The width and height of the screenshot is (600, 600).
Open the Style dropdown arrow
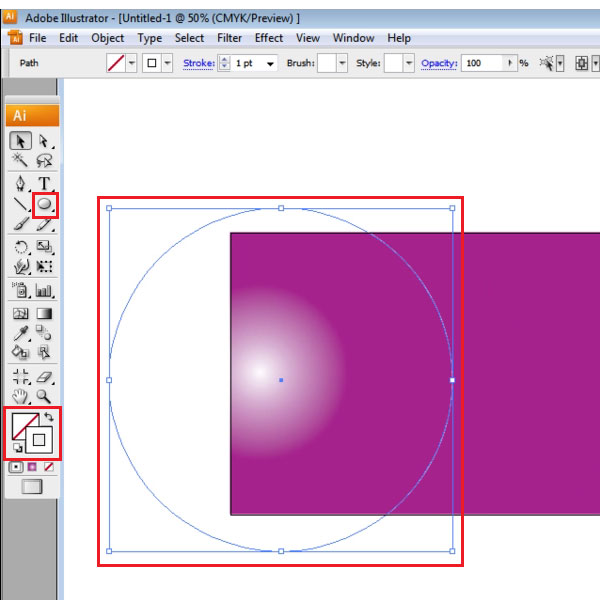point(409,63)
